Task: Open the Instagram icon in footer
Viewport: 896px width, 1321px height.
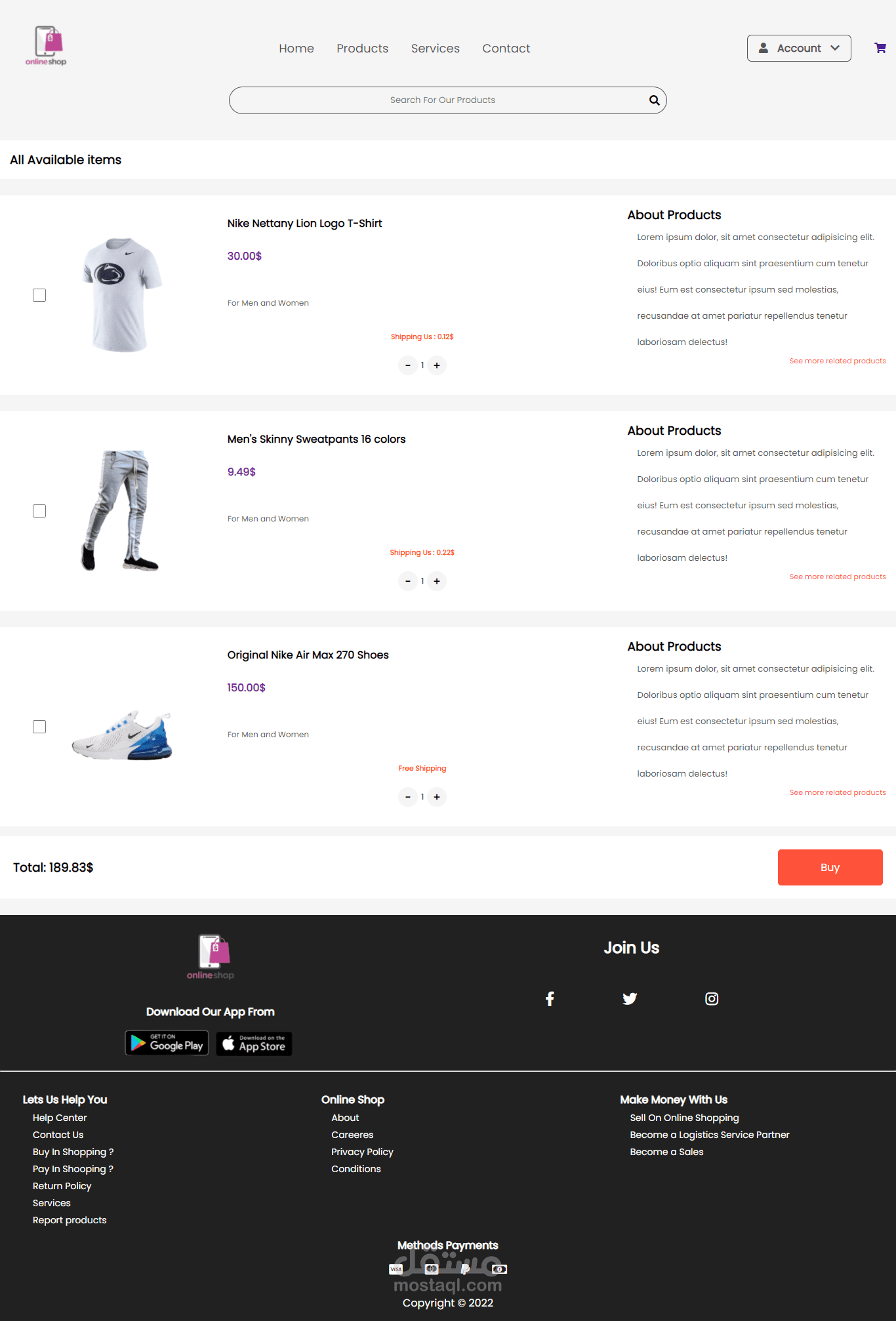Action: 712,998
